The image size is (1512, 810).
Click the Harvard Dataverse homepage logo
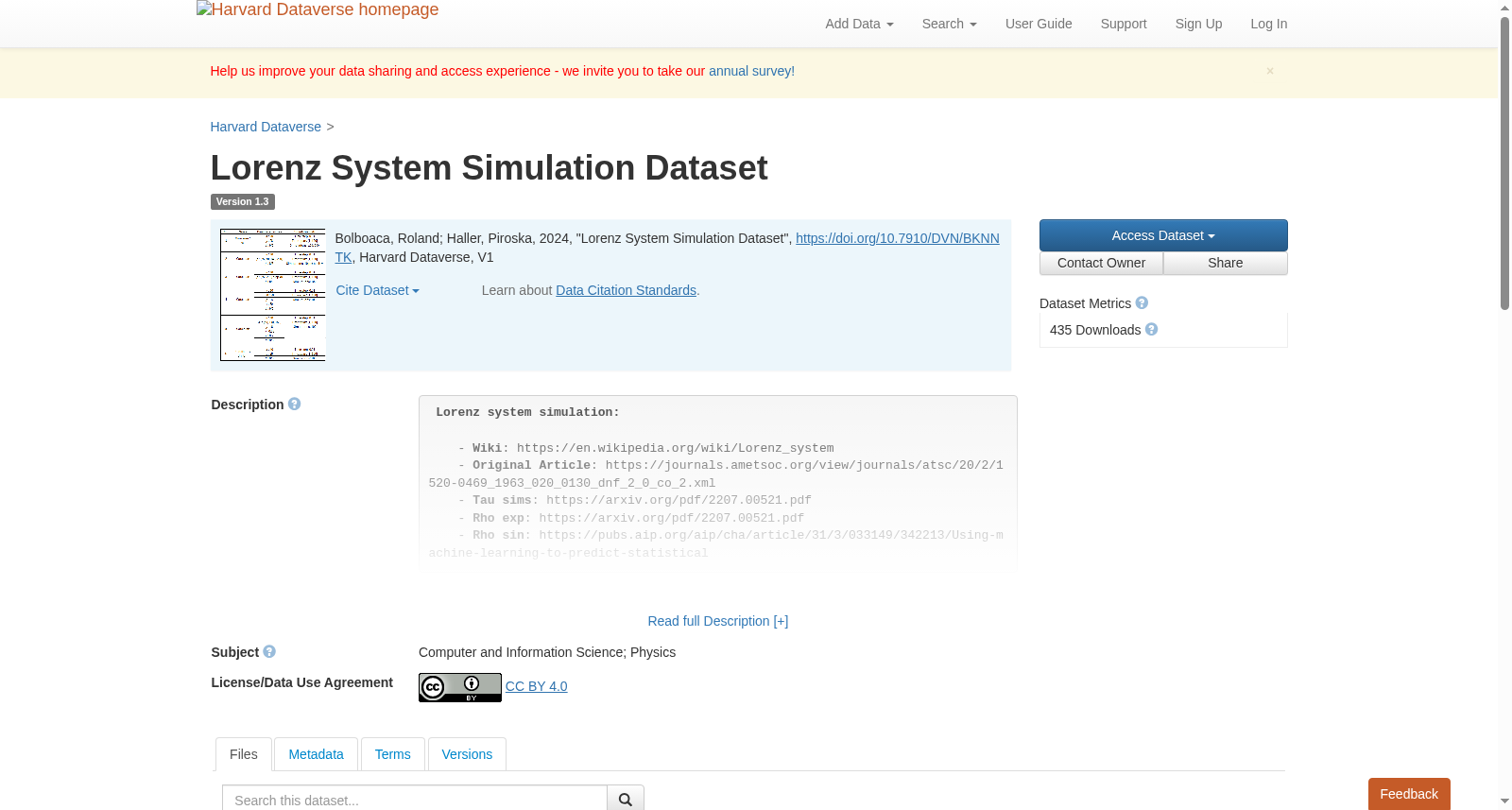318,10
